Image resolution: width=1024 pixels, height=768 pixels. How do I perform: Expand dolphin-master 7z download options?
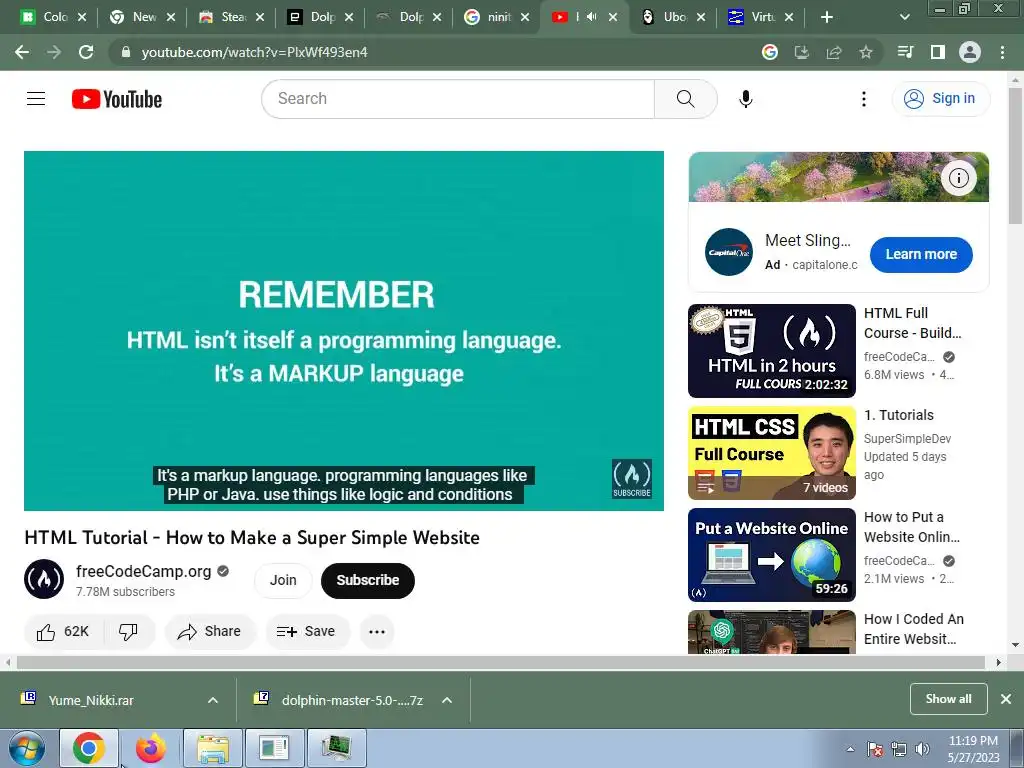click(447, 700)
